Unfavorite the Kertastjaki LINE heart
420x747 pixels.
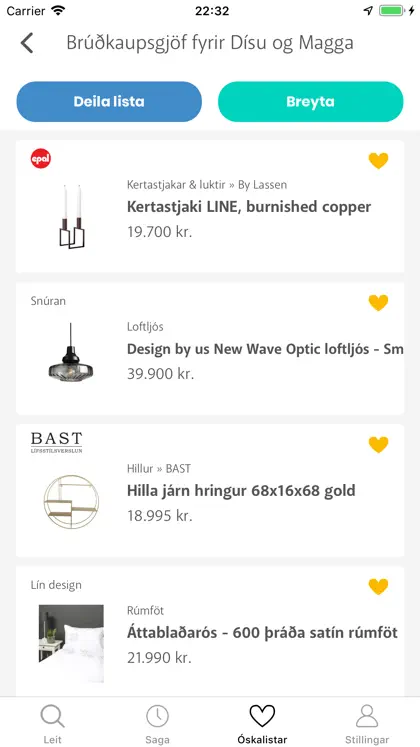point(379,161)
